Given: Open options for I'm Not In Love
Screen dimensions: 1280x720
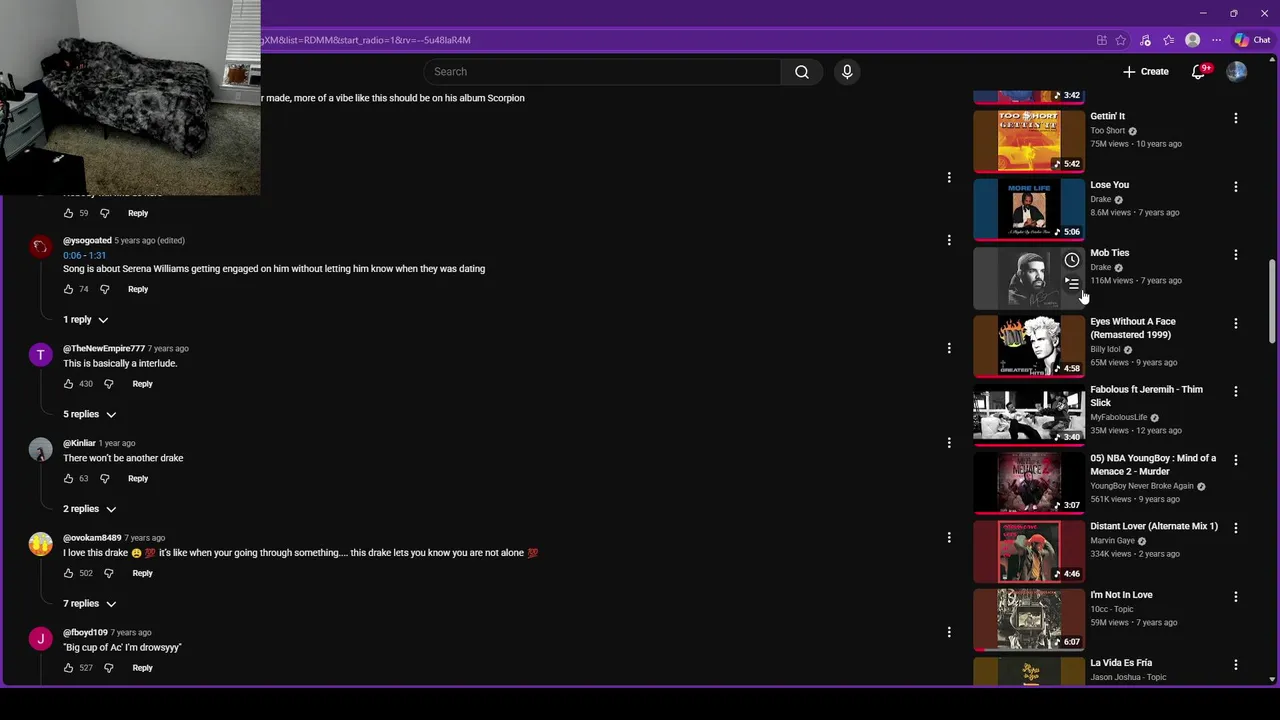Looking at the screenshot, I should (x=1235, y=597).
